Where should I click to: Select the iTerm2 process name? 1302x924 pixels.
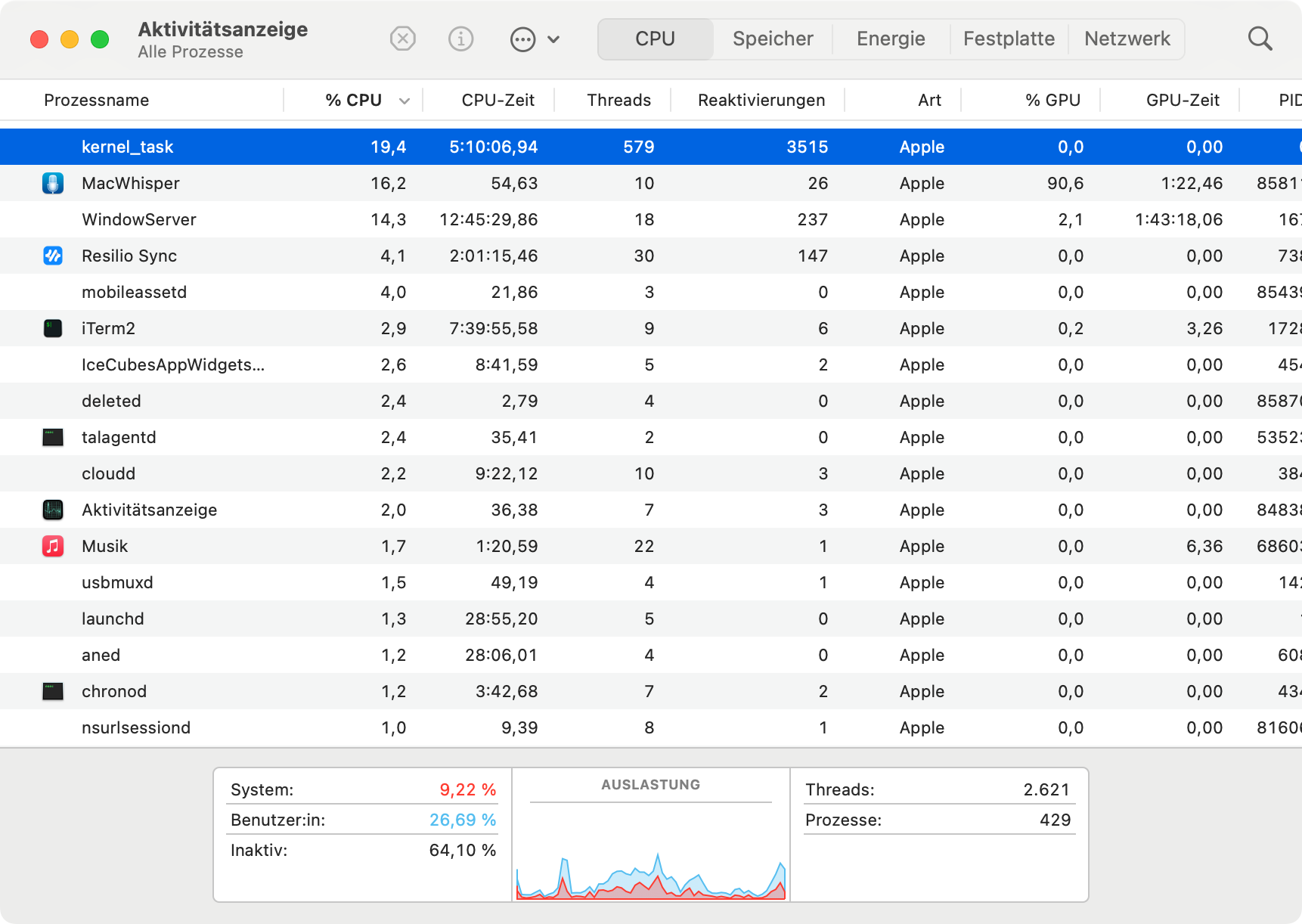[x=108, y=328]
